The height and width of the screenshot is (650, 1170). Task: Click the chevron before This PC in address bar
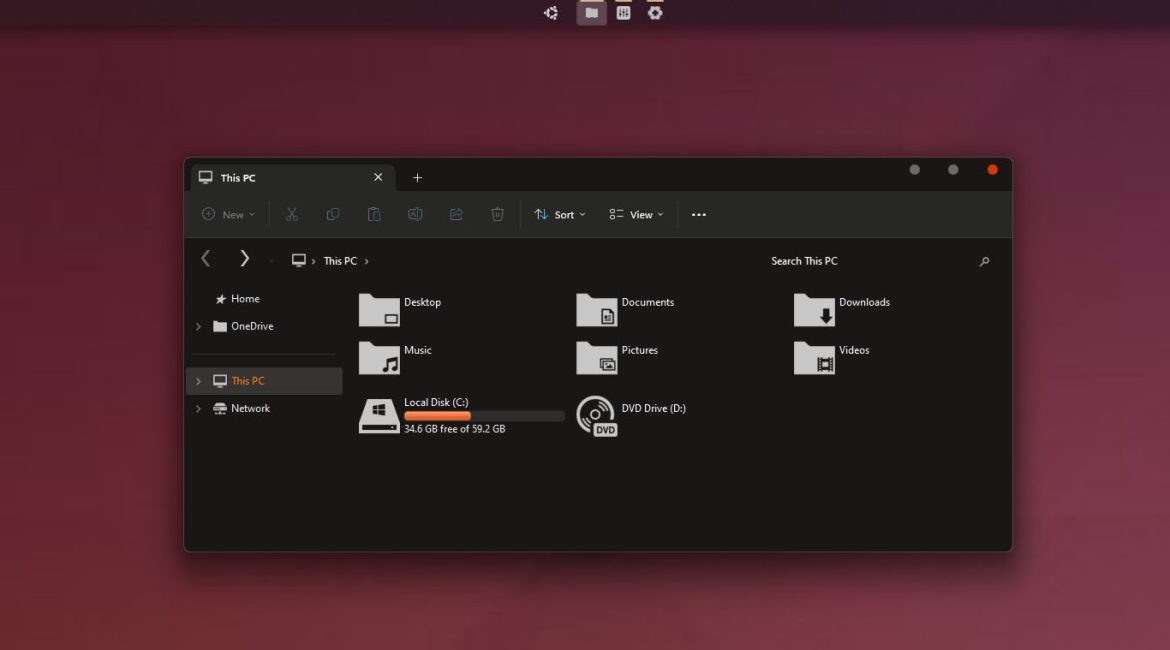tap(313, 261)
